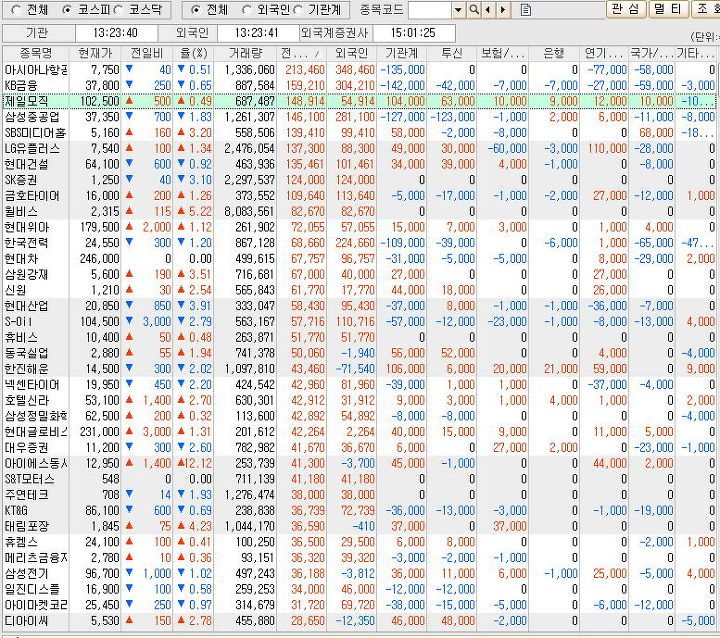Sort by the 은행 column header
The image size is (720, 638).
(553, 53)
